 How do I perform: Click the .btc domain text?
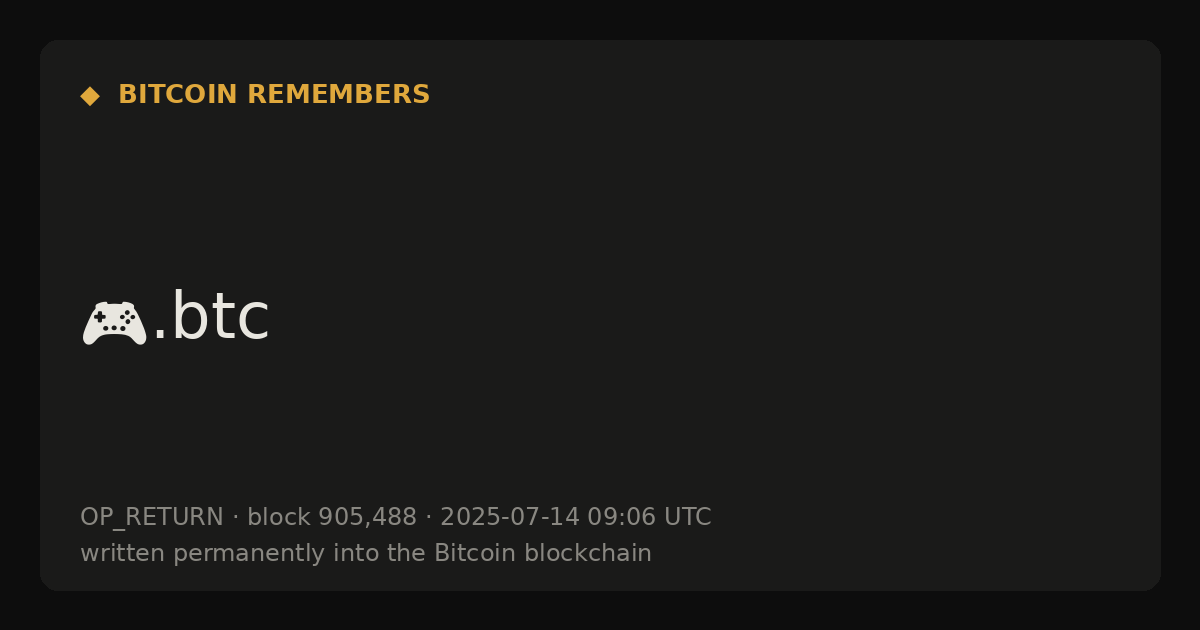point(210,318)
